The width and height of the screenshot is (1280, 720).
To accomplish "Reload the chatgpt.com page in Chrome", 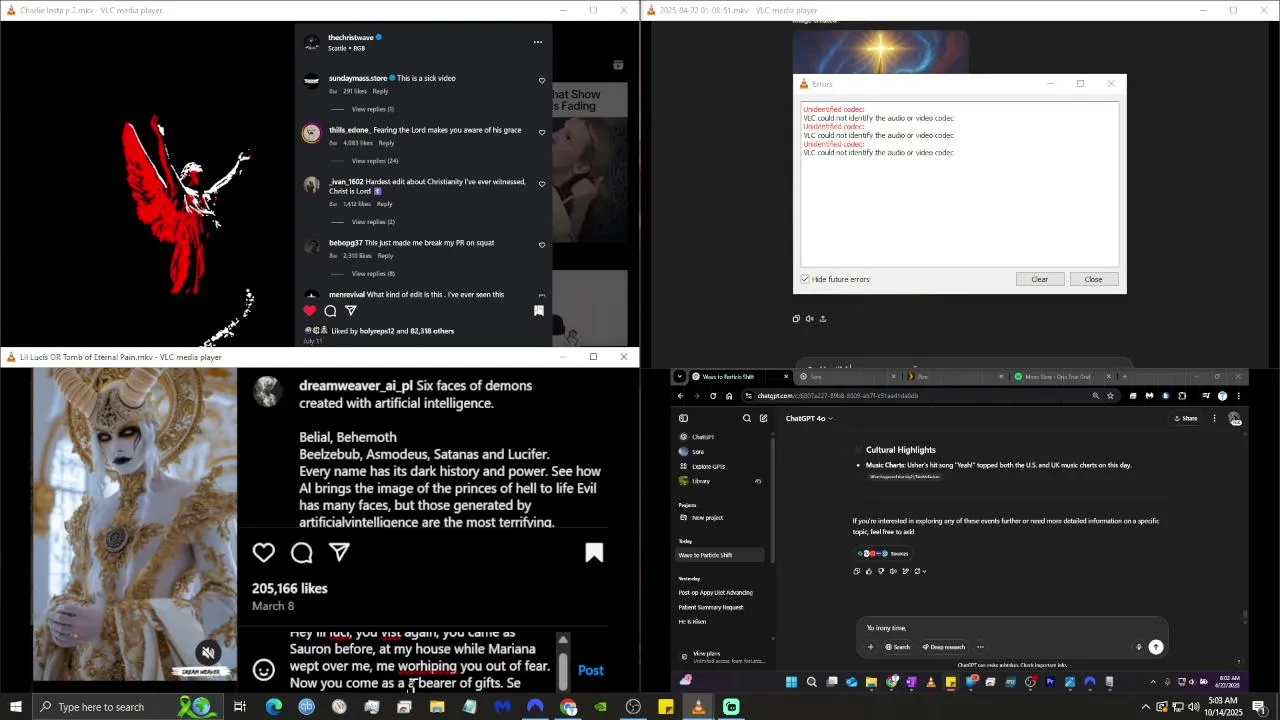I will pos(713,396).
